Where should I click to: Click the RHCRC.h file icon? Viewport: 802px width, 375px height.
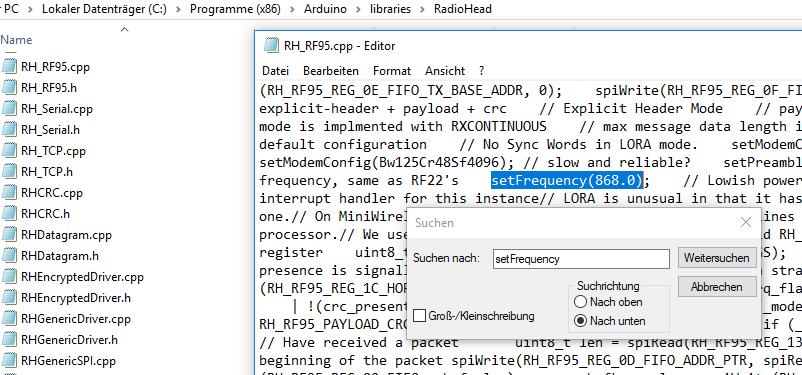point(9,214)
